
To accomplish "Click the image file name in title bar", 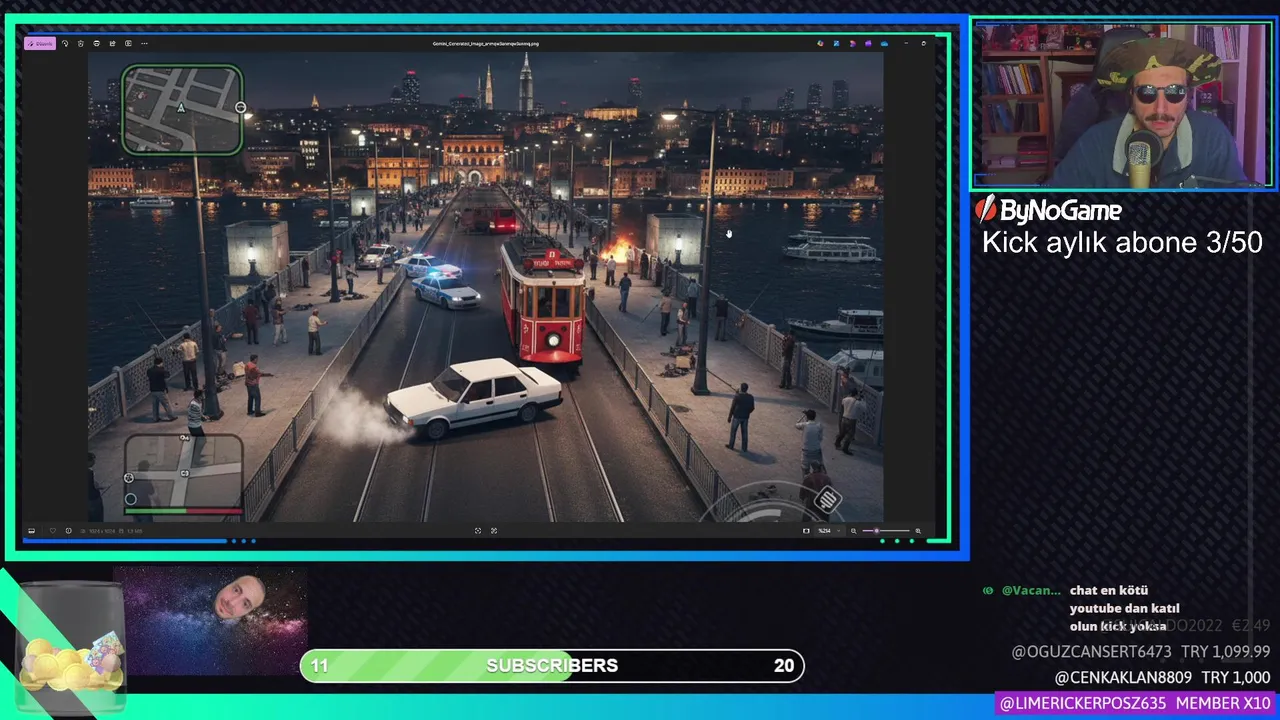I will coord(485,44).
